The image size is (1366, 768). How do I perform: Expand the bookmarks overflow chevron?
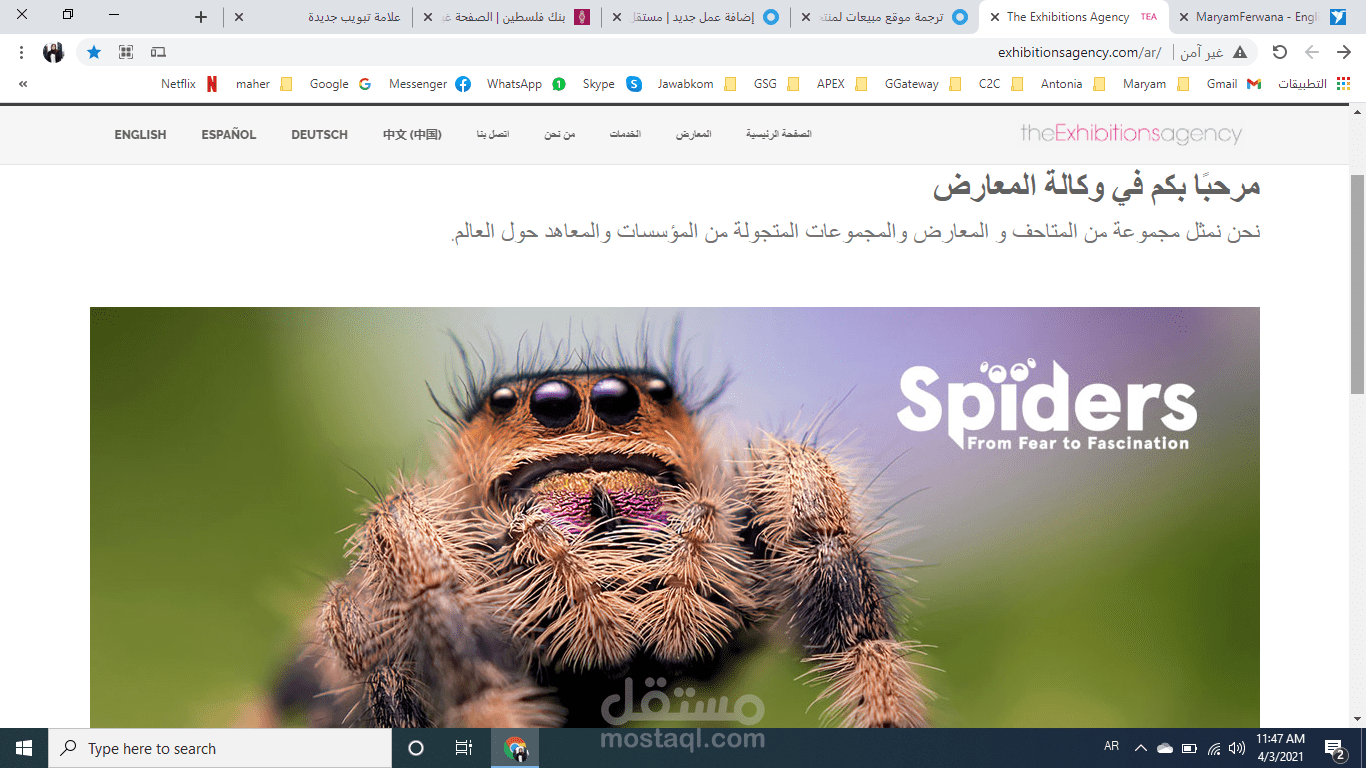(x=23, y=84)
